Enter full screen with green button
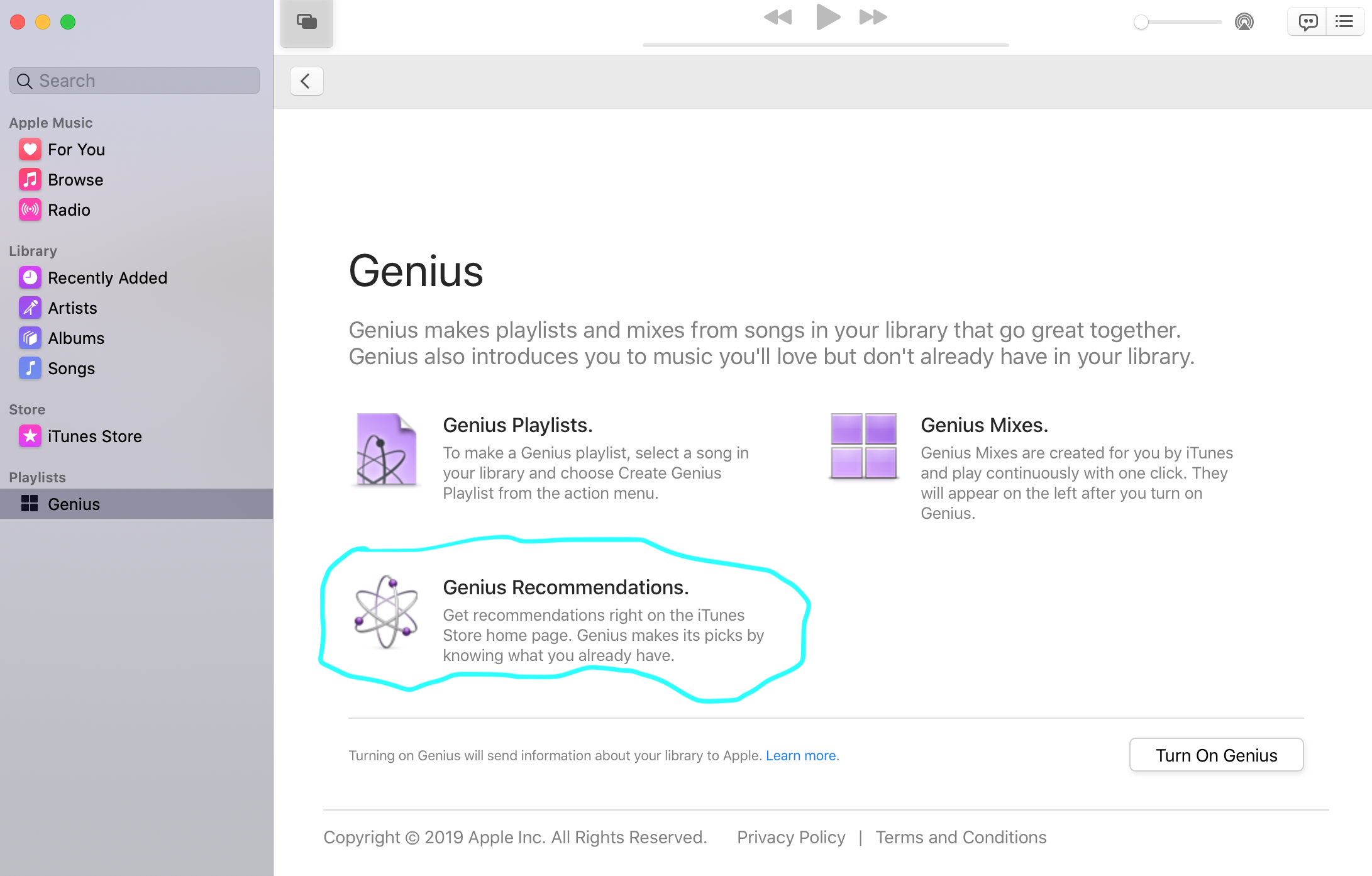Image resolution: width=1372 pixels, height=876 pixels. pyautogui.click(x=68, y=22)
